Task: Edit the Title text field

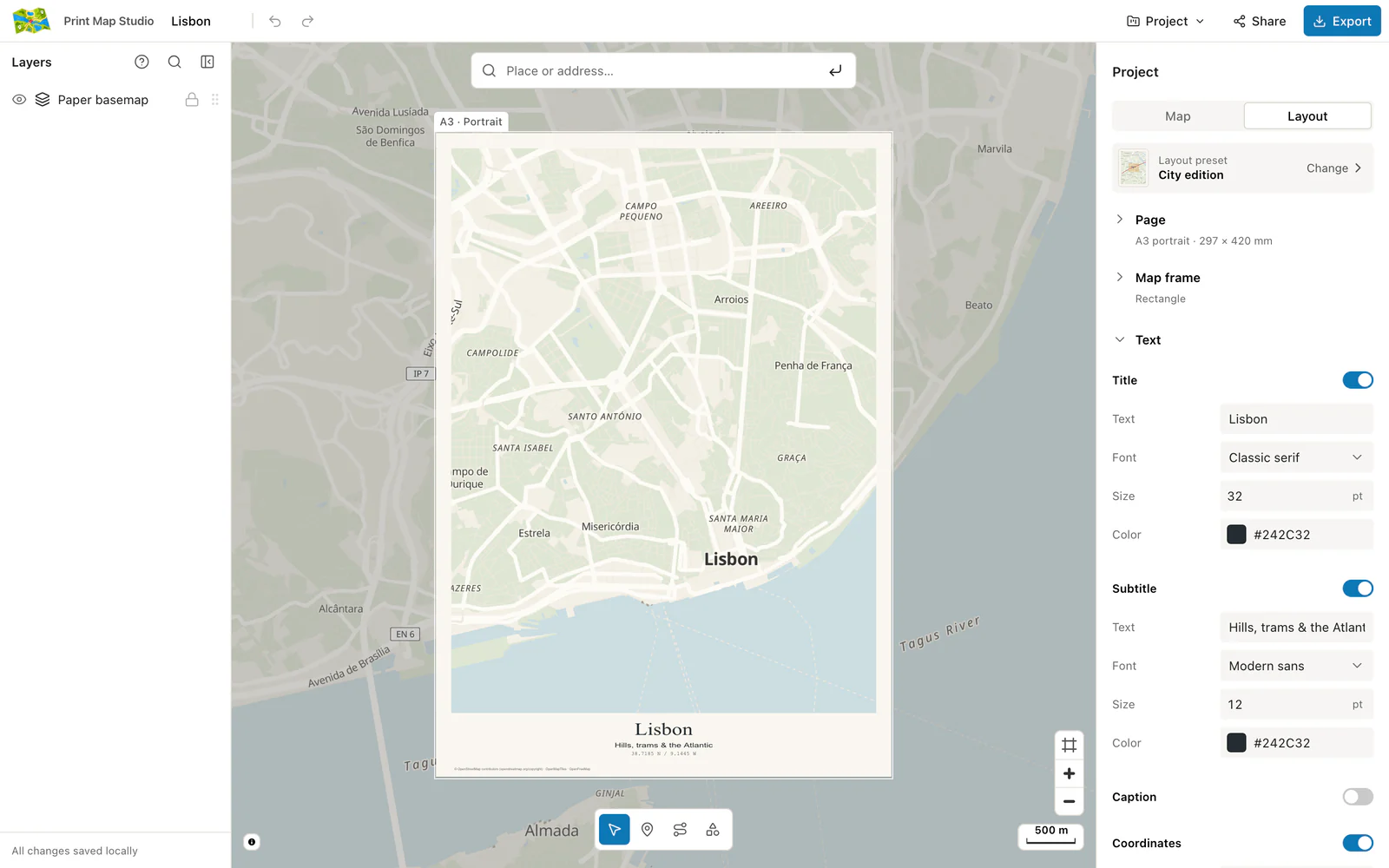Action: (x=1296, y=419)
